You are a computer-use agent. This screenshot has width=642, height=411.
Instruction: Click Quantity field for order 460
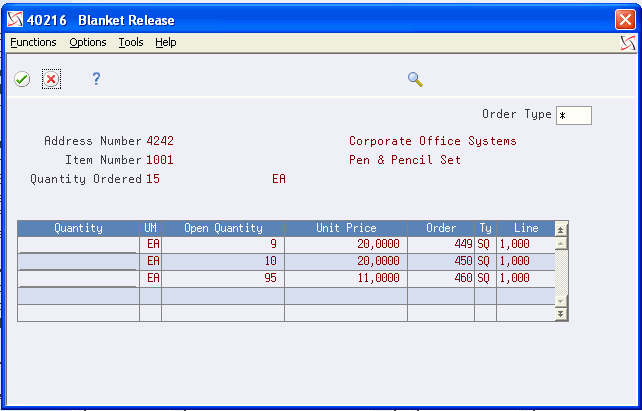[x=78, y=279]
